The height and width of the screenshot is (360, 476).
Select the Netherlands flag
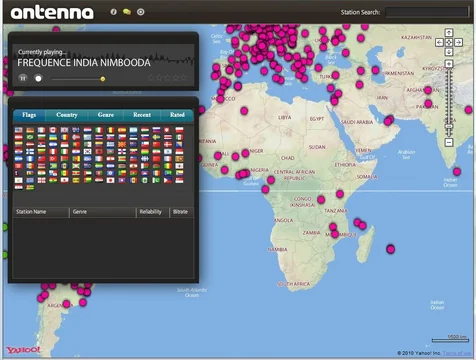click(x=88, y=130)
